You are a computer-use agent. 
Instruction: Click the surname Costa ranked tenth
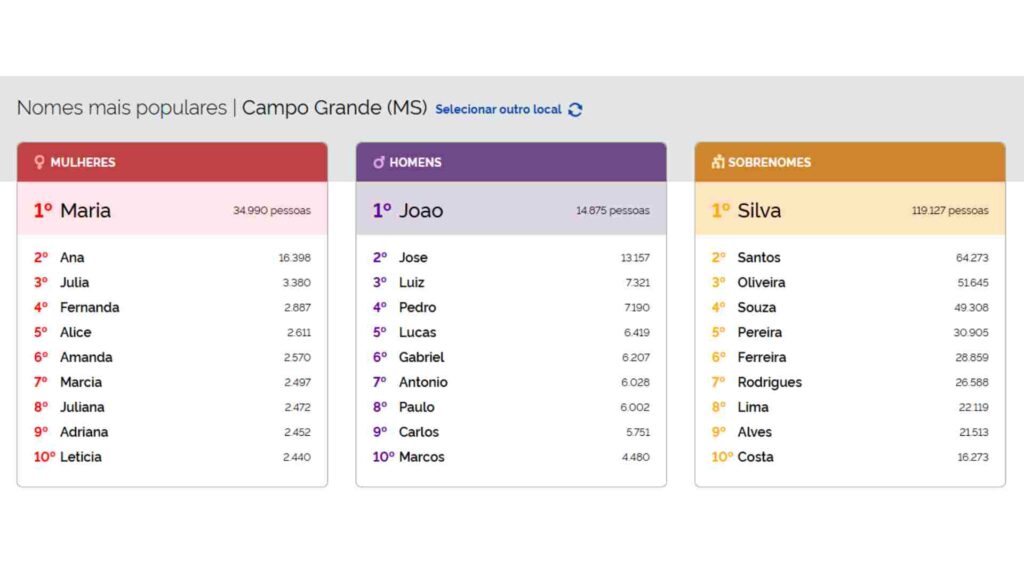[x=756, y=457]
